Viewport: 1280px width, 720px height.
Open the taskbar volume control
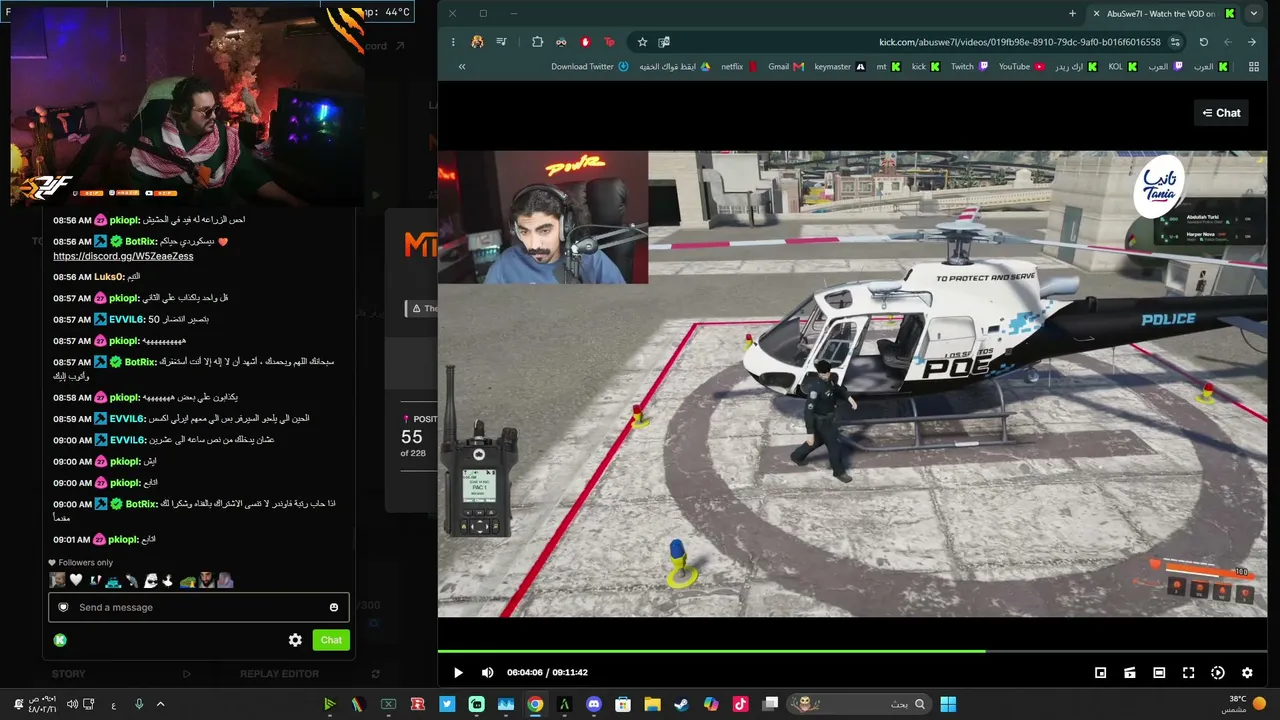pos(72,704)
